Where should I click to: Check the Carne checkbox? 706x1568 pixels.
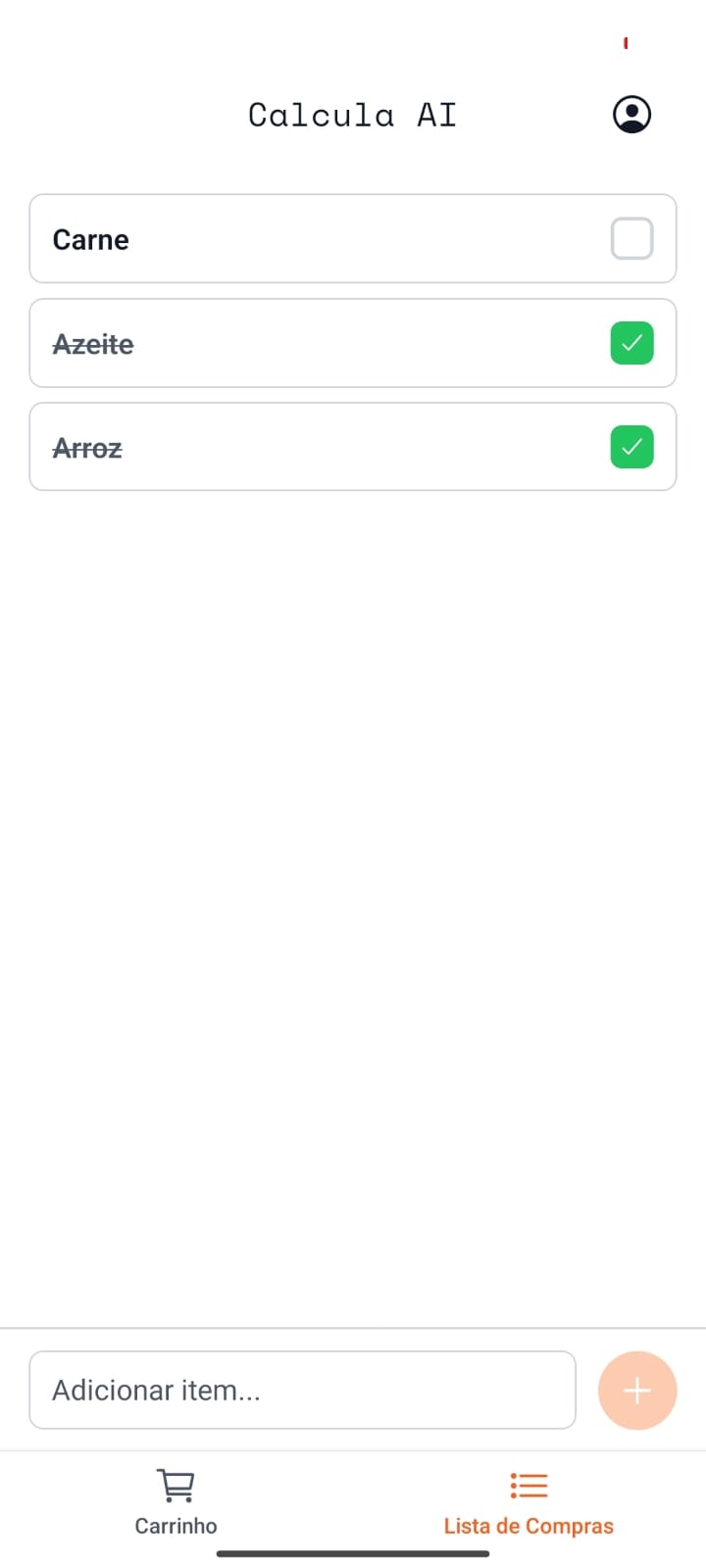631,238
